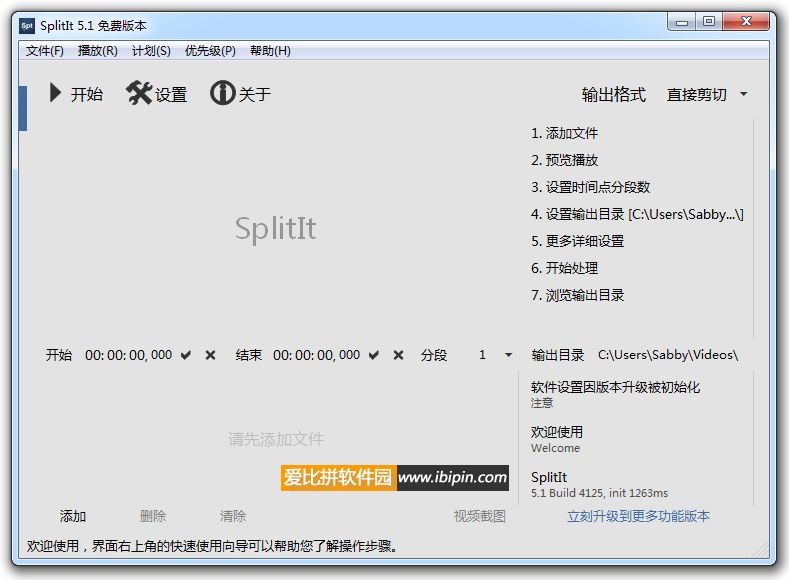Select wizard step 7. 浏览输出目录

click(x=577, y=295)
